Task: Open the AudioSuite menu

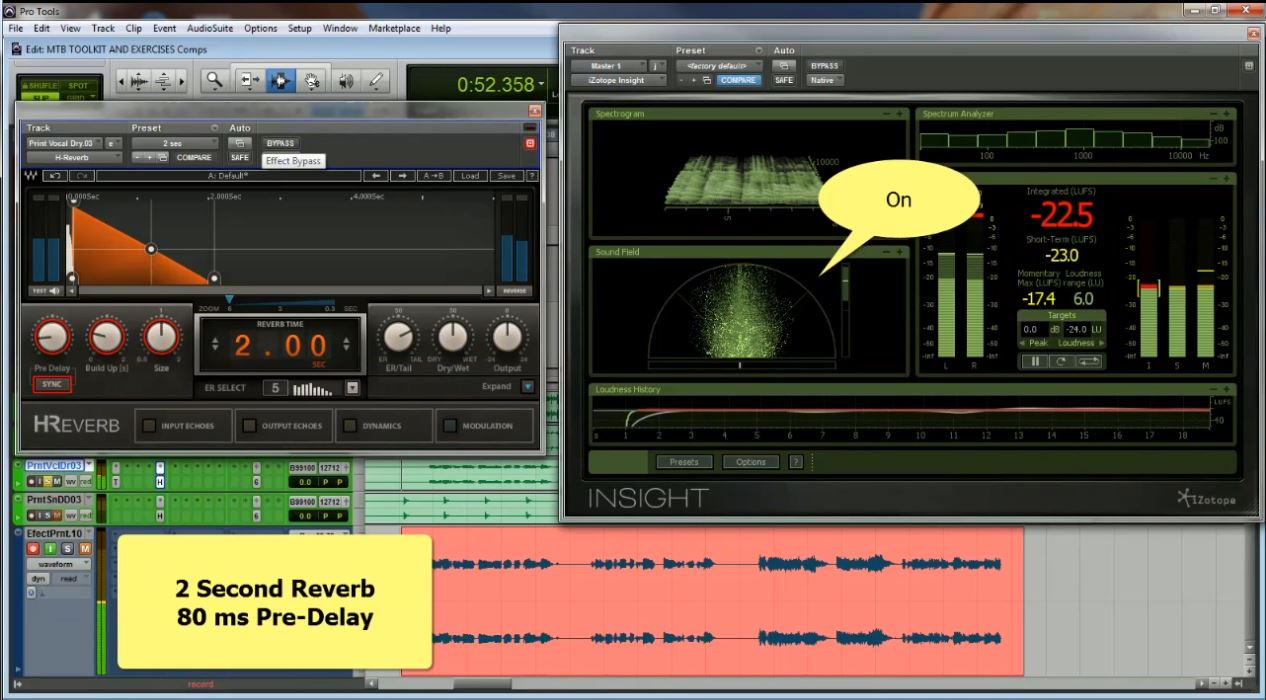Action: [209, 28]
